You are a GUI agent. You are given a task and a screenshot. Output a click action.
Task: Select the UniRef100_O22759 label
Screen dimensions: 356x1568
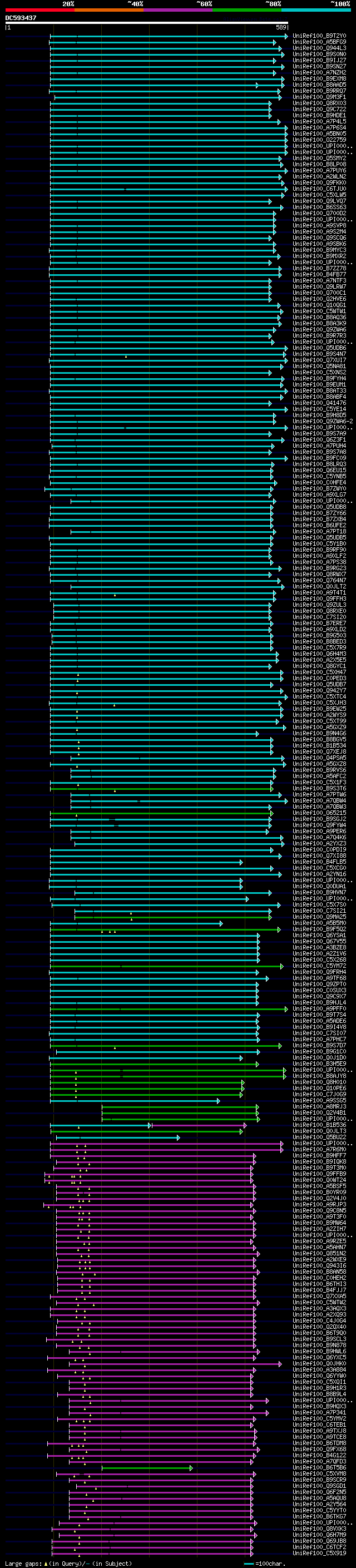pos(319,140)
